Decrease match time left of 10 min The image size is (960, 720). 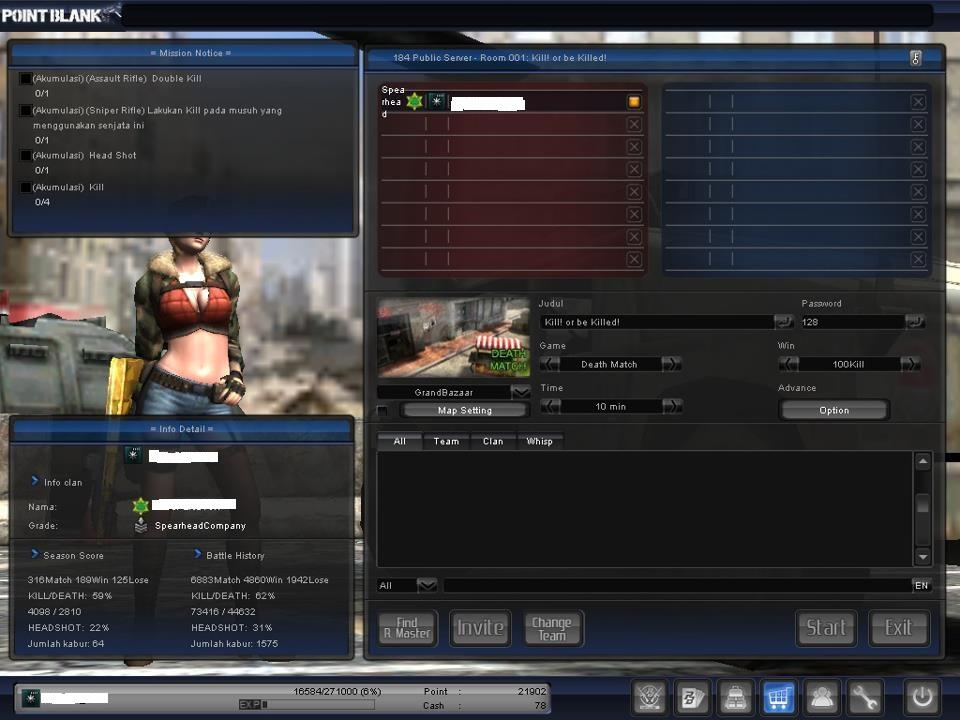coord(551,406)
